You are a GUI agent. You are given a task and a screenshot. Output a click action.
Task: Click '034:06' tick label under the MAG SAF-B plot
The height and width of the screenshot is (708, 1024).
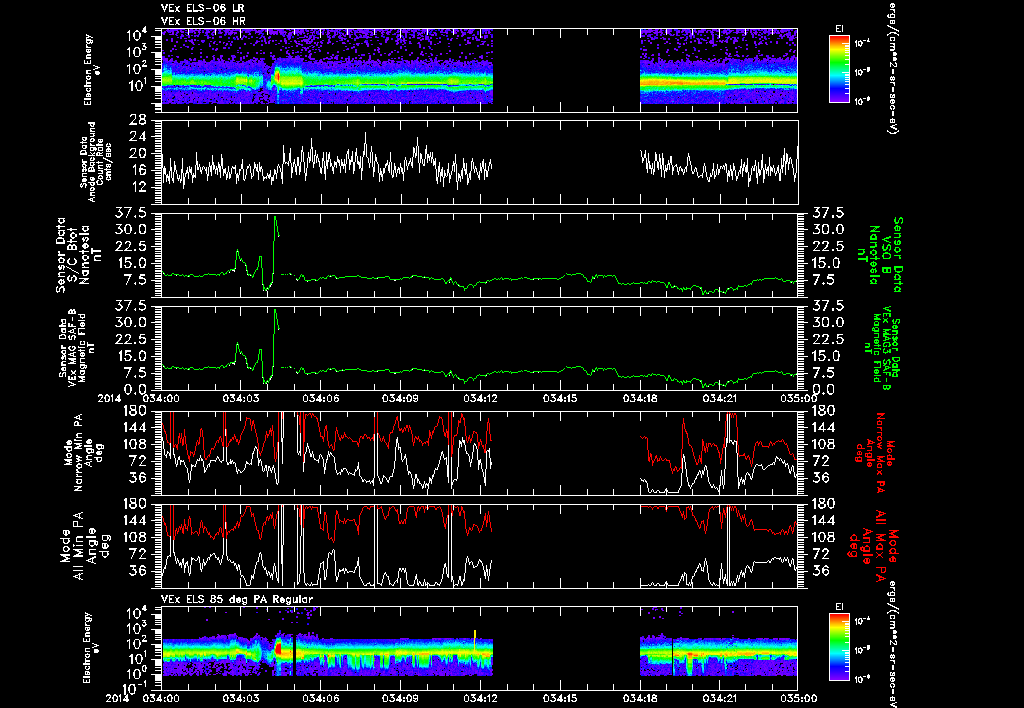click(321, 398)
